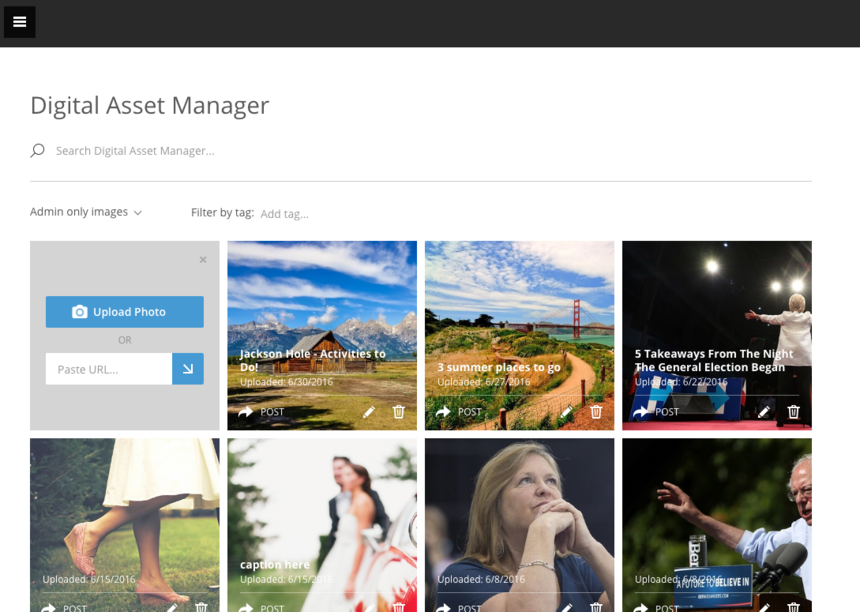Open the hamburger menu
This screenshot has height=612, width=860.
click(x=19, y=22)
